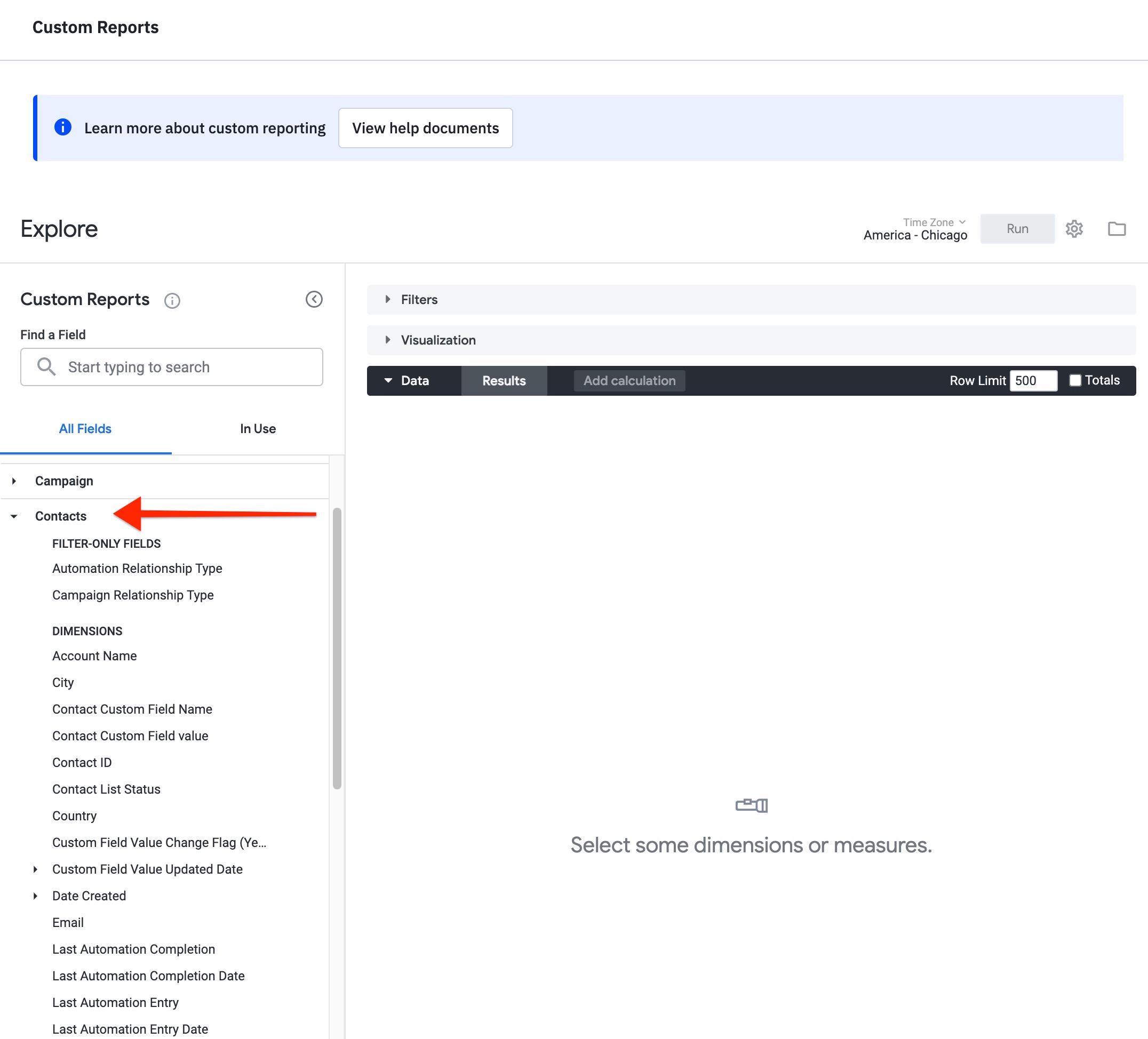Collapse the Custom Reports field panel
The width and height of the screenshot is (1148, 1039).
coord(314,299)
